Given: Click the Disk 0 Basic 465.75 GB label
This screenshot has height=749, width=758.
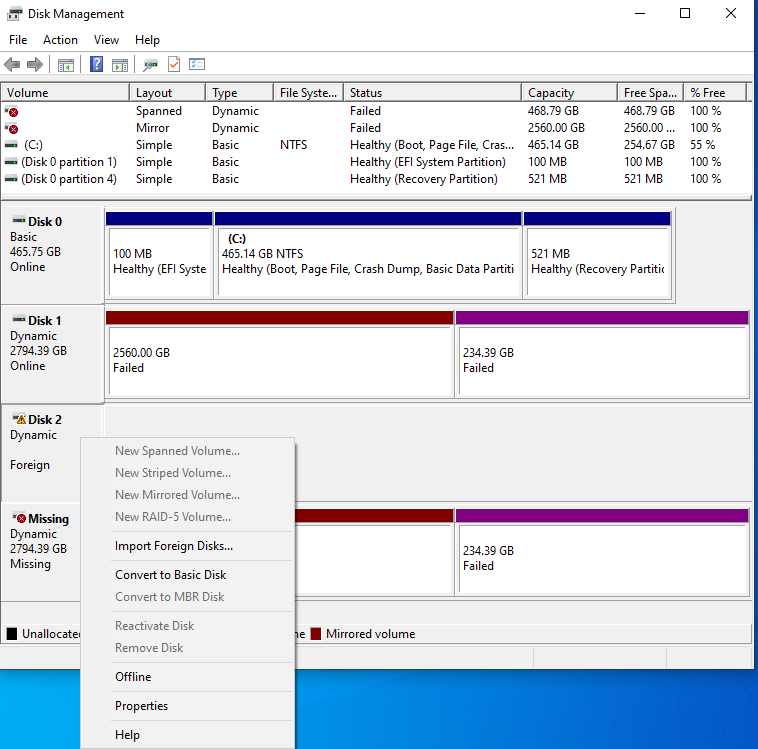Looking at the screenshot, I should click(x=52, y=255).
